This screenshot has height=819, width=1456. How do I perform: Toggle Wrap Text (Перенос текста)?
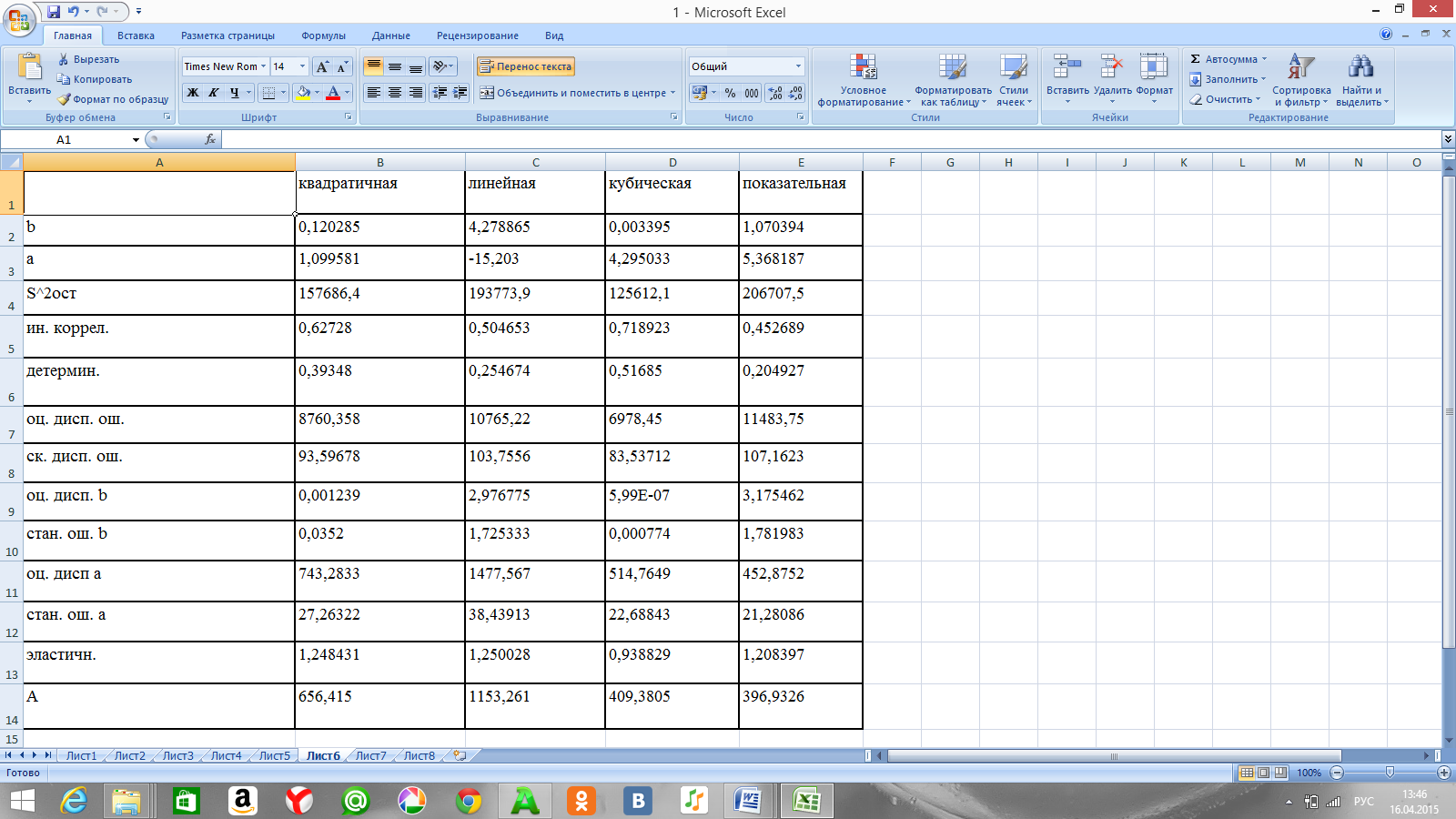click(x=526, y=66)
